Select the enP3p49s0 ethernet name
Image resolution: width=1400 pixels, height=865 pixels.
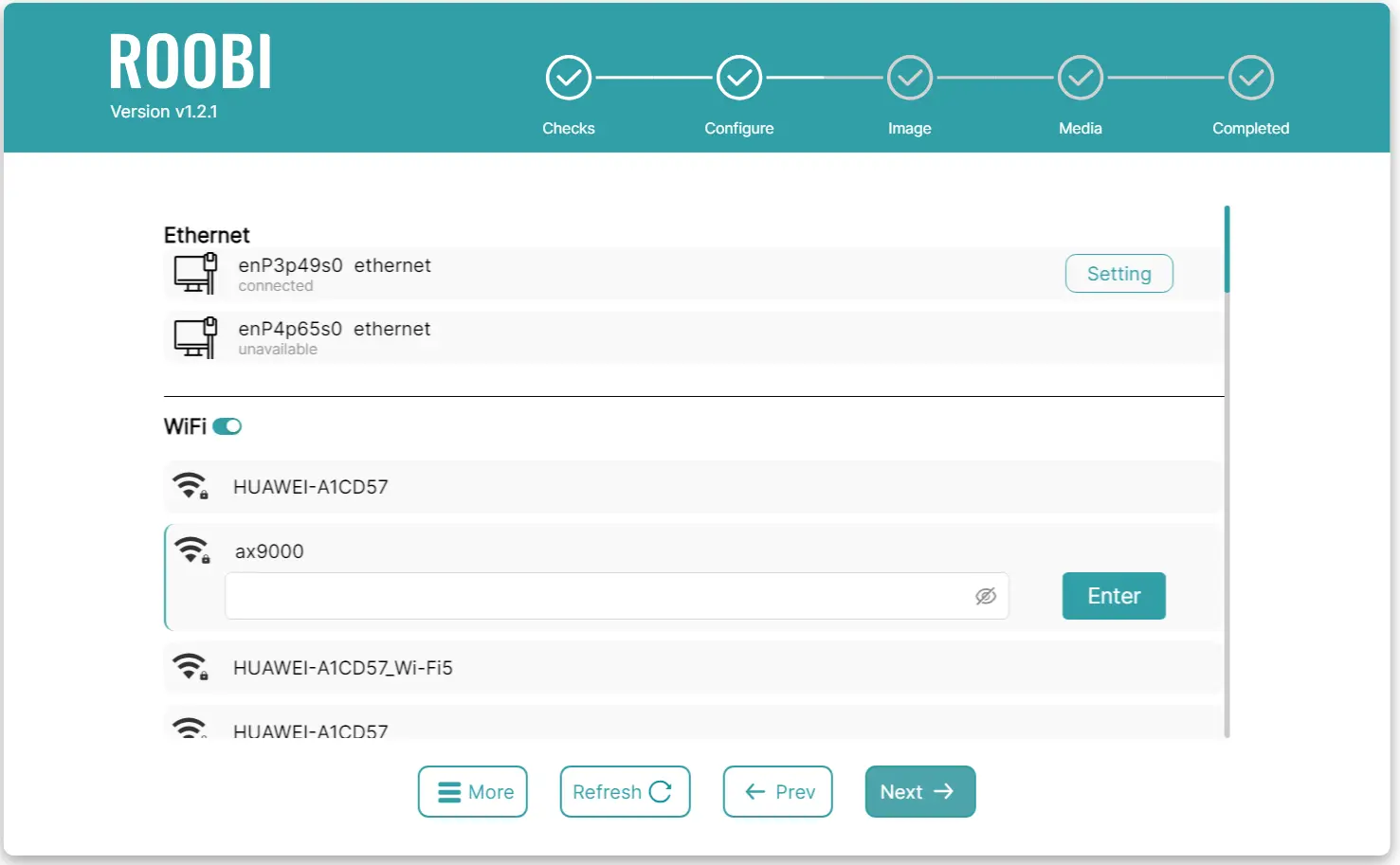click(335, 265)
